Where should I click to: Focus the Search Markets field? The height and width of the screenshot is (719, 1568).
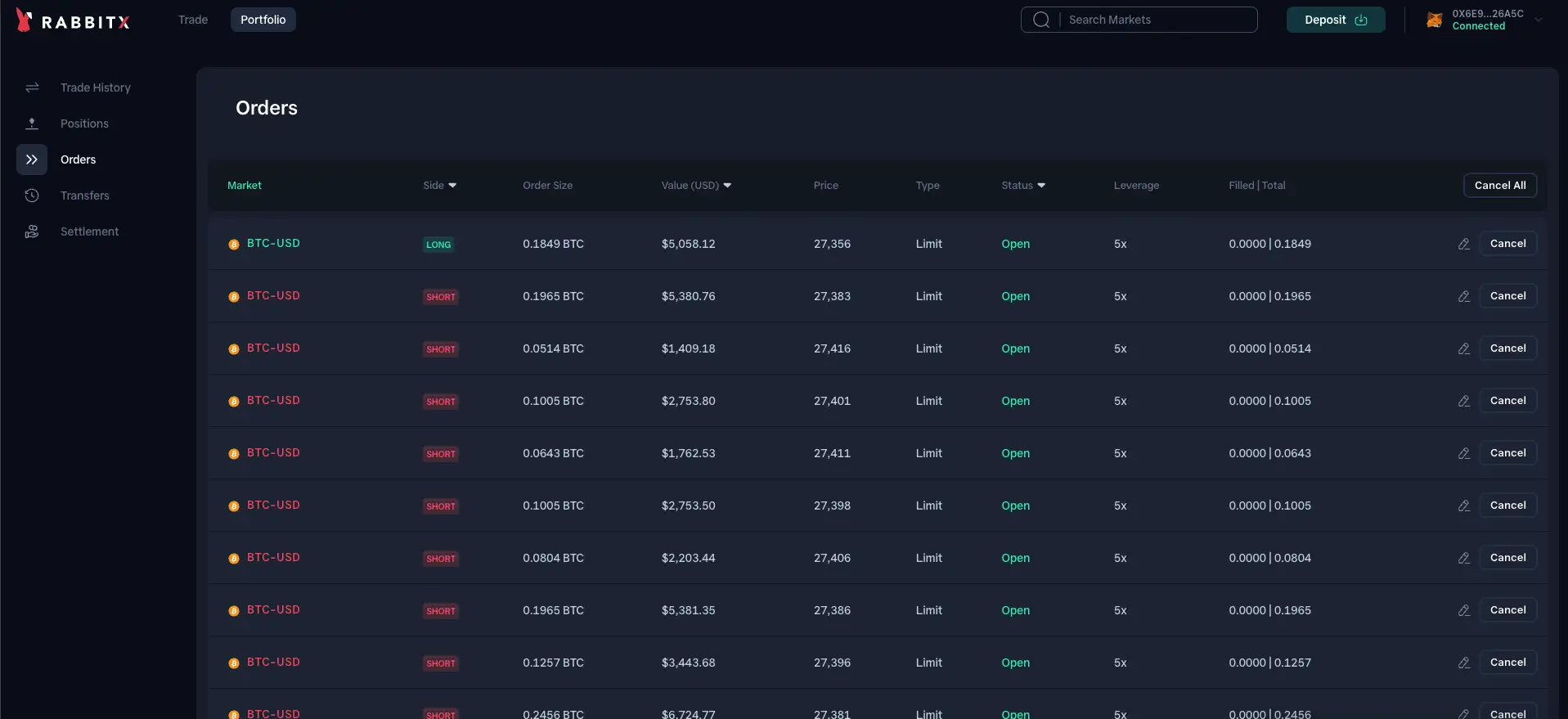point(1157,20)
